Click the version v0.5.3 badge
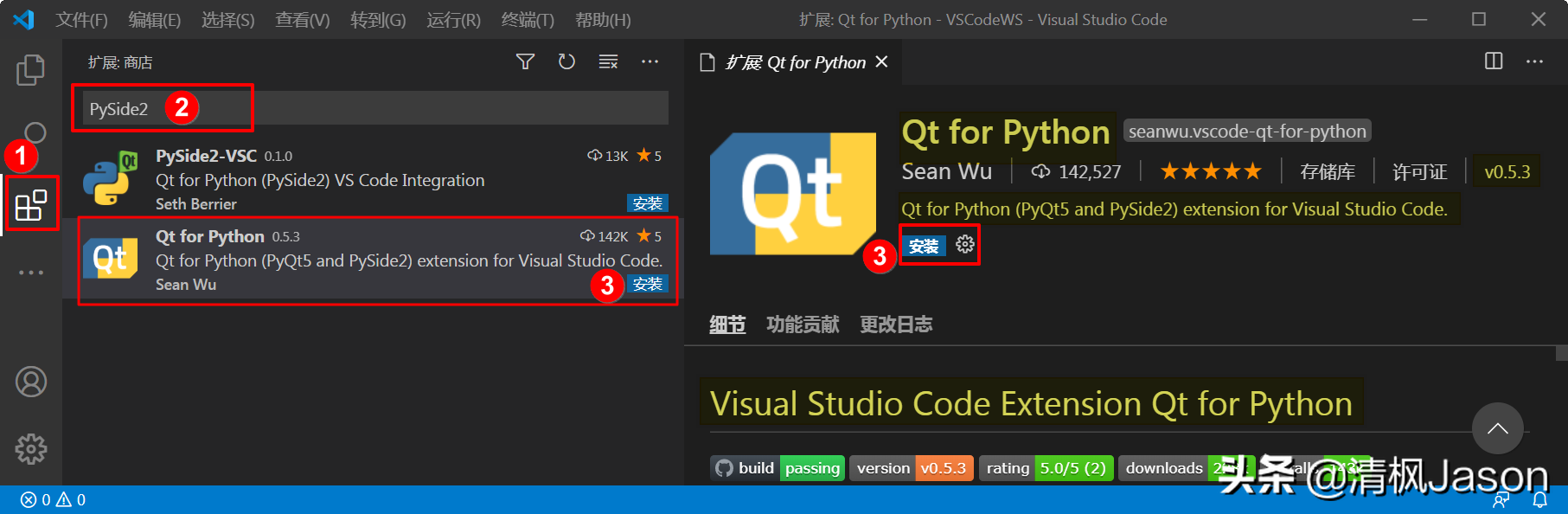The image size is (1568, 514). pyautogui.click(x=912, y=468)
